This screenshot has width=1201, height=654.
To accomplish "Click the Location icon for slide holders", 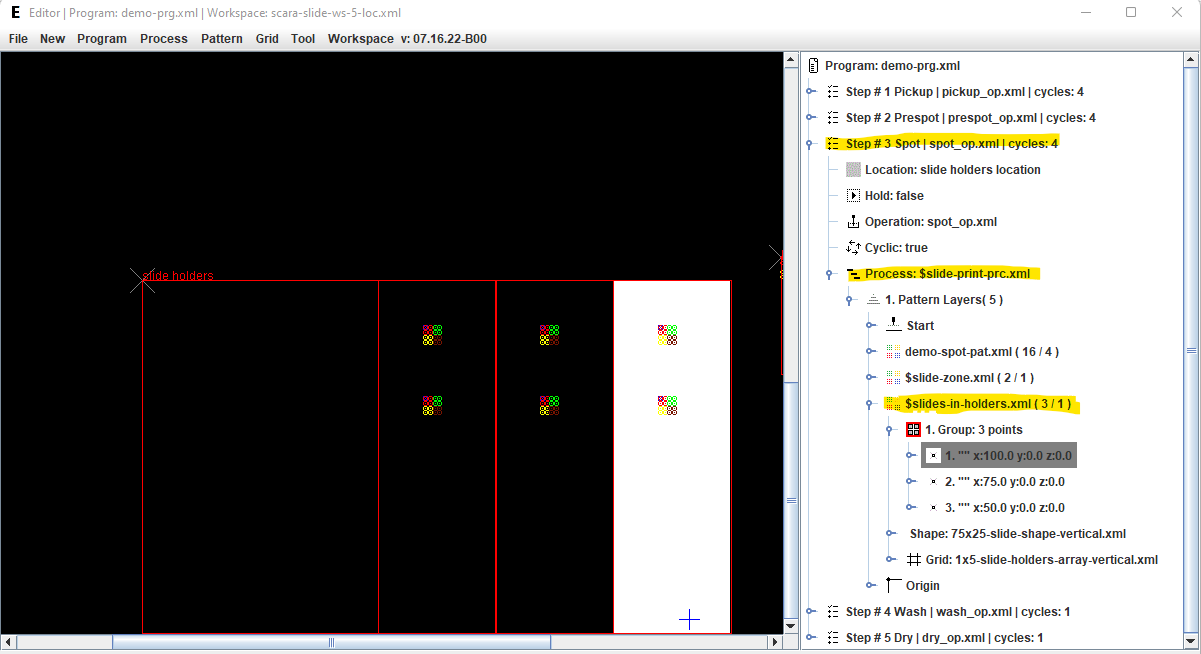I will [853, 170].
